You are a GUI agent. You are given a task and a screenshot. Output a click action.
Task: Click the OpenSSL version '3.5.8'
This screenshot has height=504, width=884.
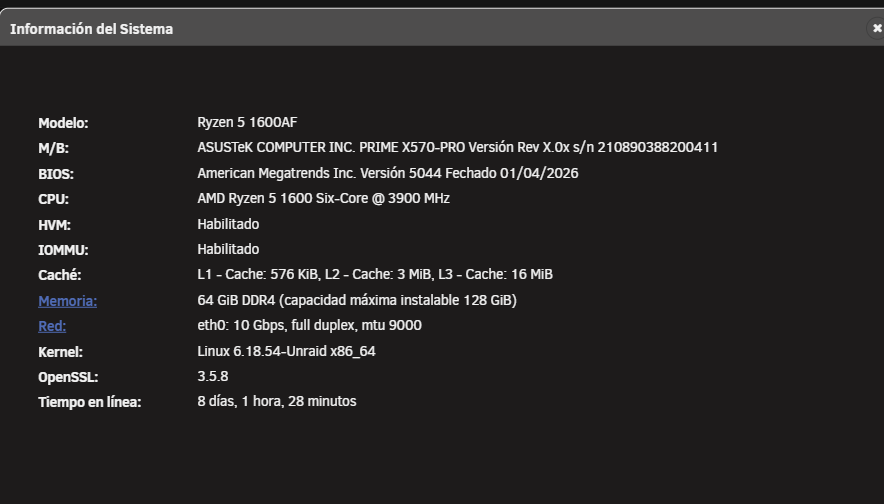[x=213, y=376]
